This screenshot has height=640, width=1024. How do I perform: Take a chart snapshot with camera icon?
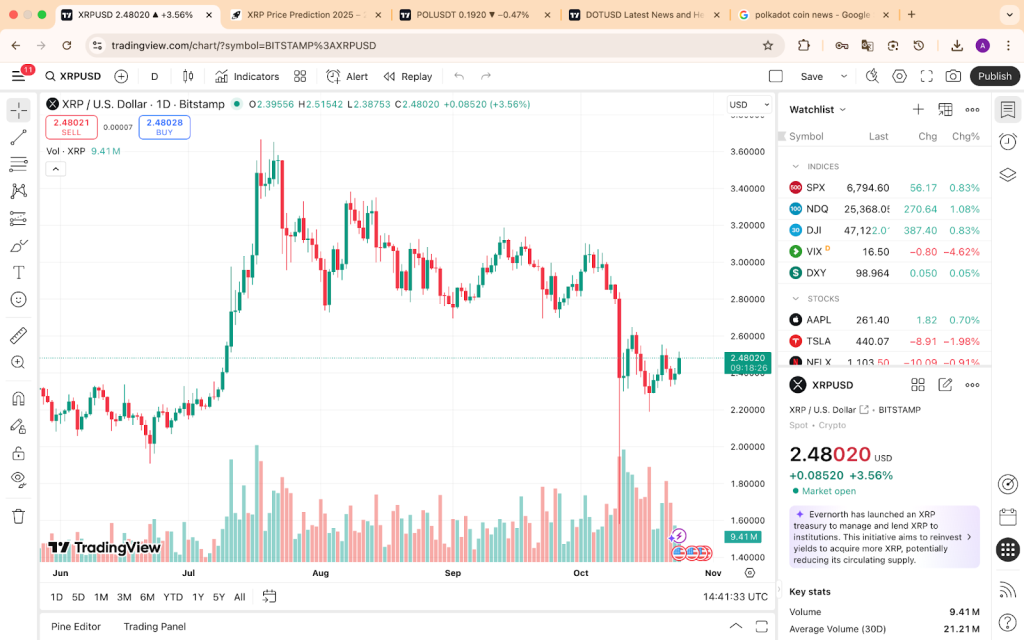(x=952, y=76)
